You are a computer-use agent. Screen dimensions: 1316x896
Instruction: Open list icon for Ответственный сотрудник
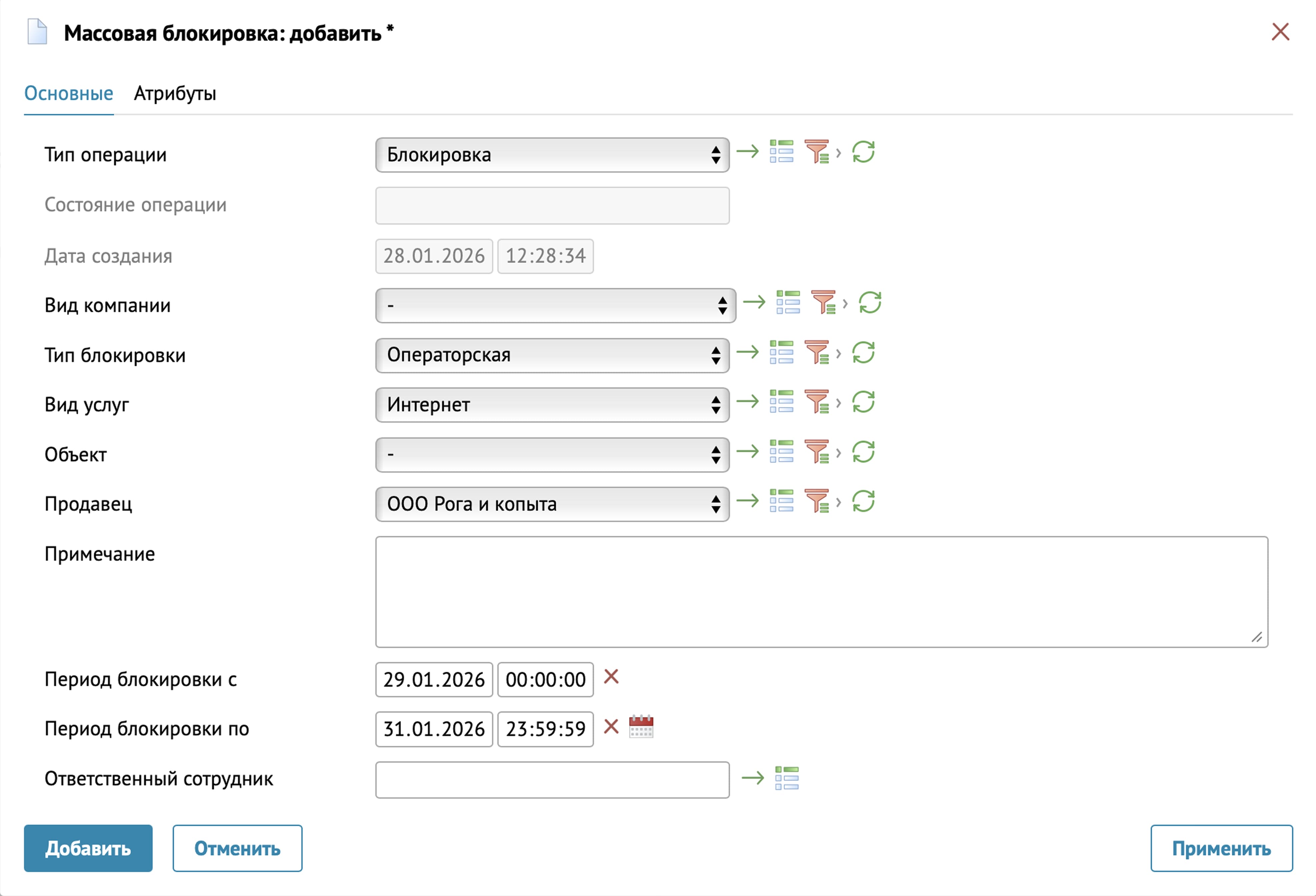(787, 778)
